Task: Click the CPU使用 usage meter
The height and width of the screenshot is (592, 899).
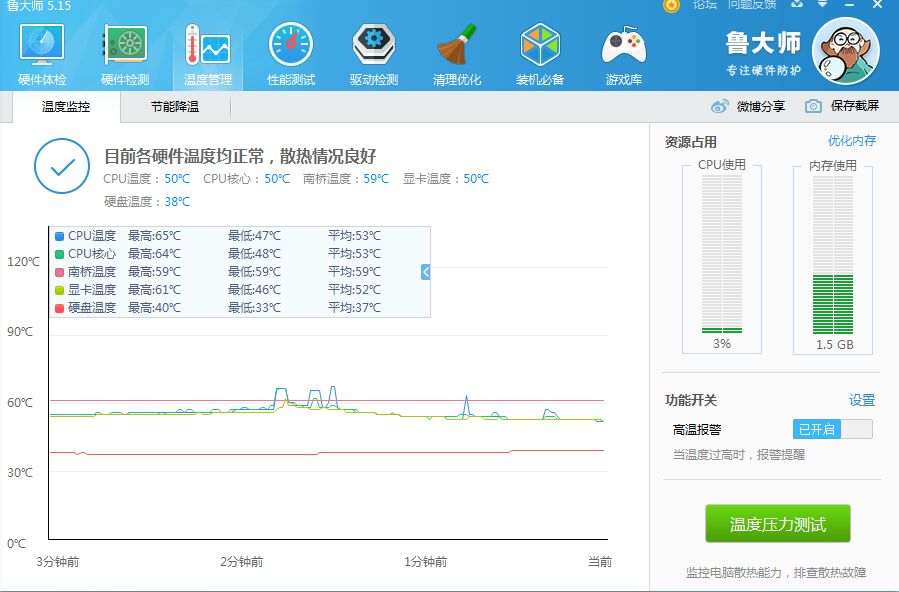Action: [722, 254]
